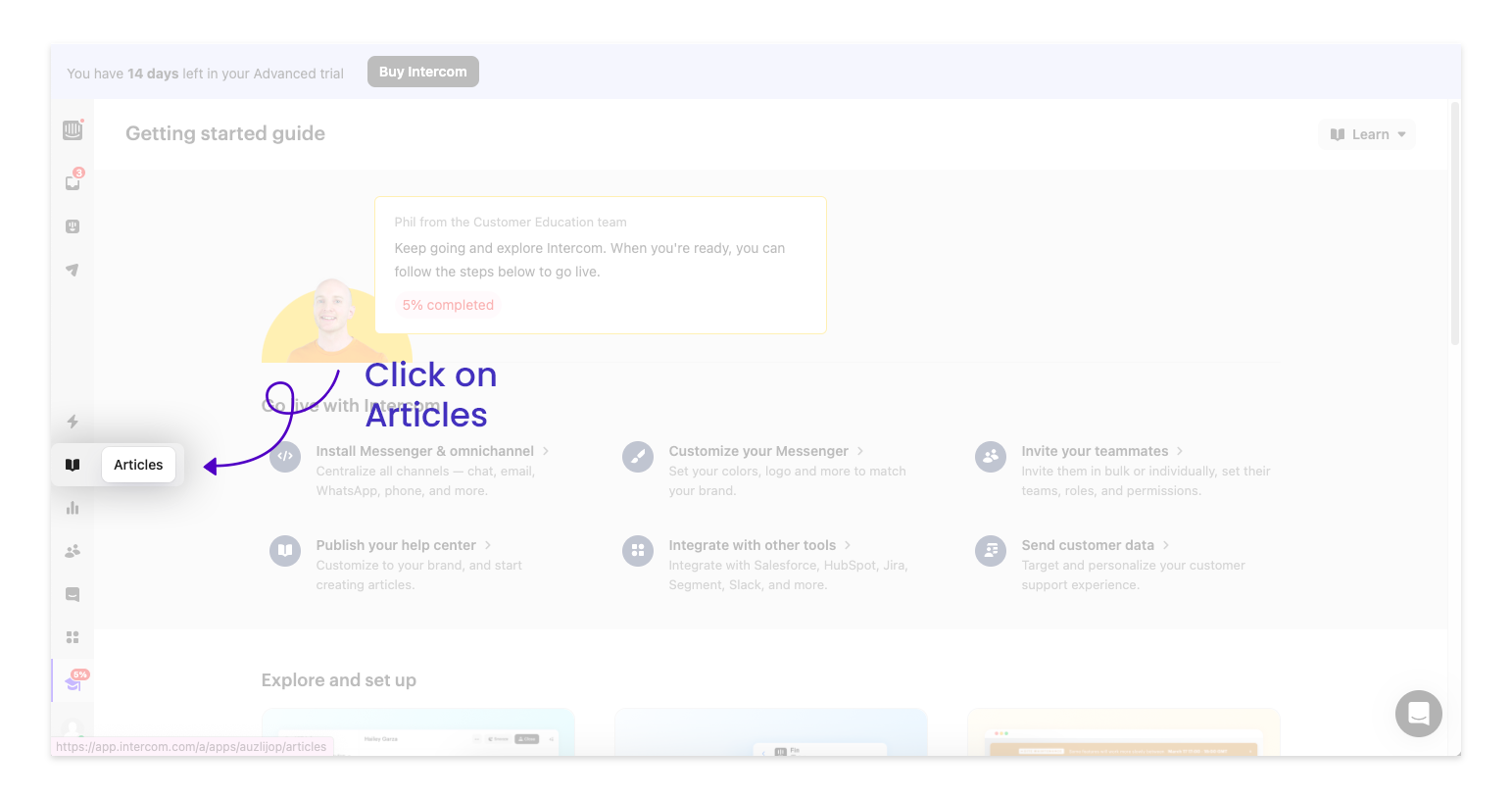This screenshot has height=799, width=1512.
Task: Click the people icon beside Invite your teammates
Action: coord(991,456)
